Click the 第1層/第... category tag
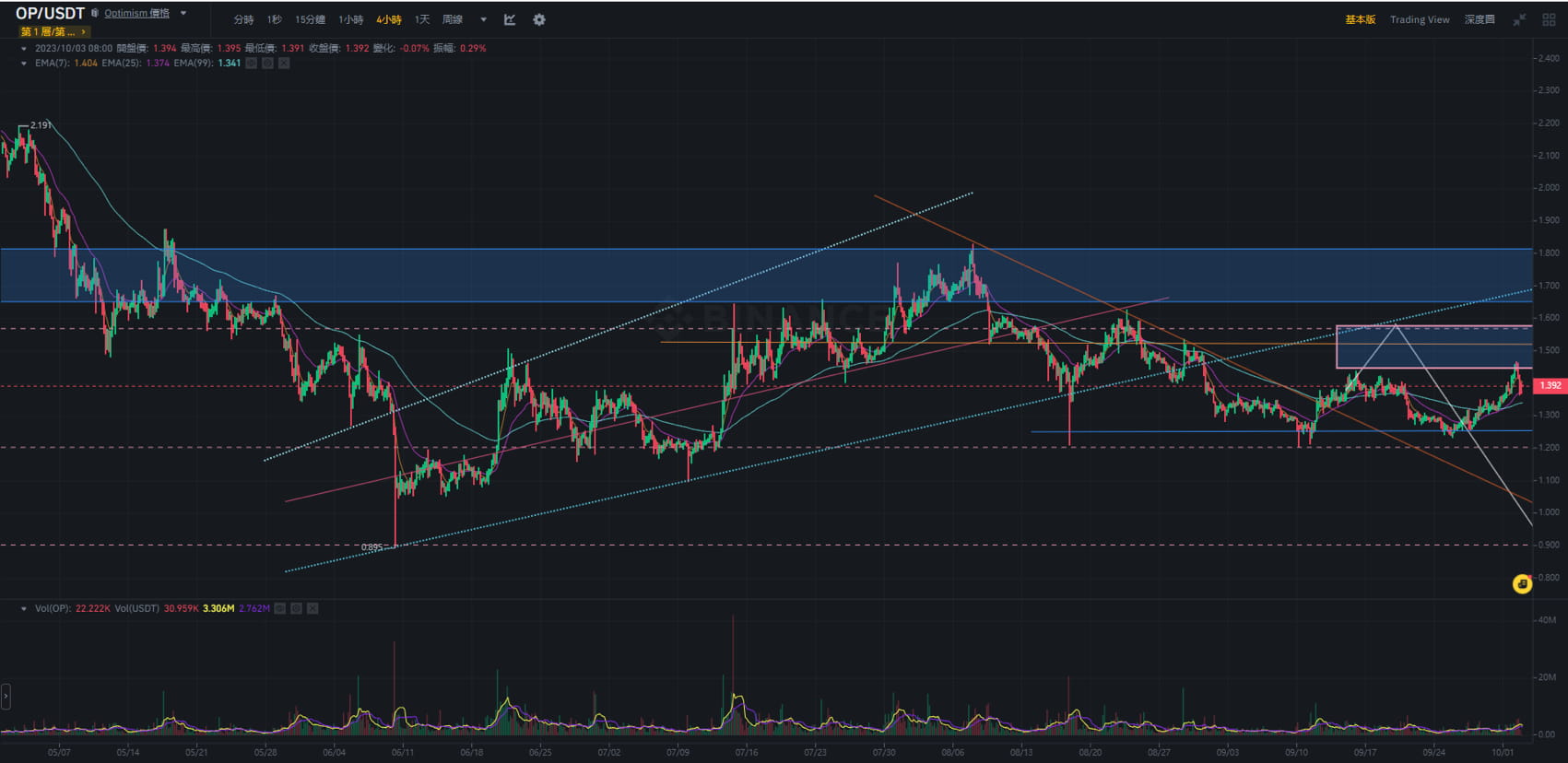The width and height of the screenshot is (1568, 763). [53, 31]
